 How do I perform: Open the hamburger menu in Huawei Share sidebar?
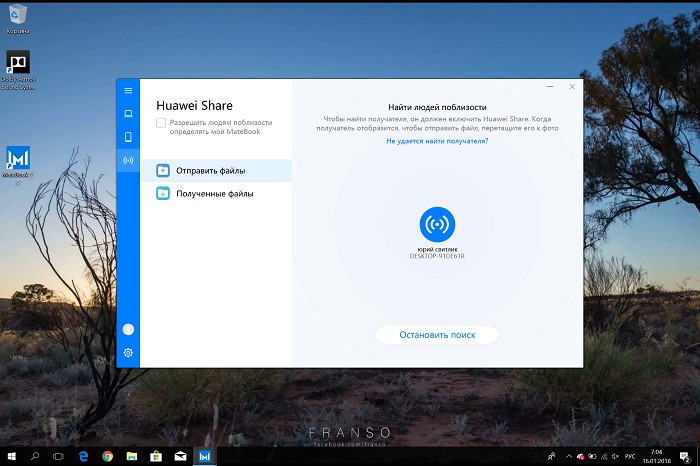pos(128,91)
